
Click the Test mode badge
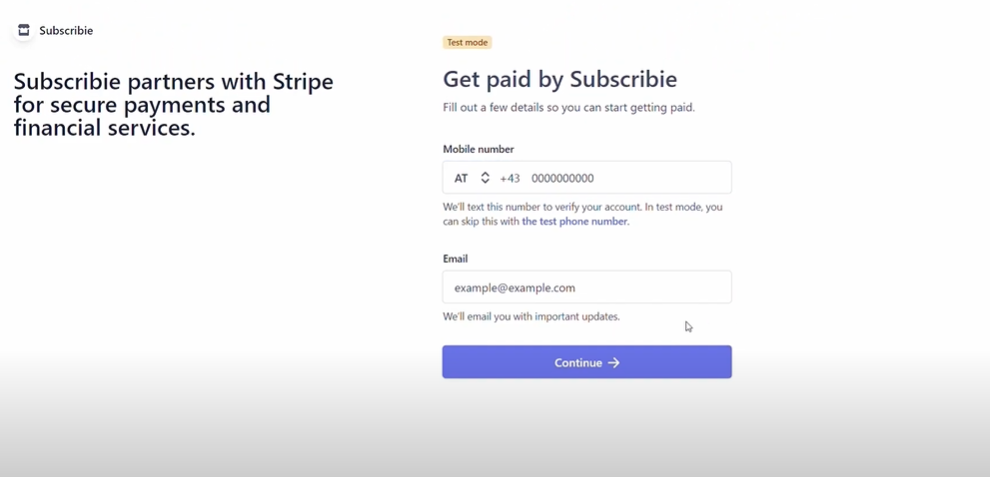(467, 42)
